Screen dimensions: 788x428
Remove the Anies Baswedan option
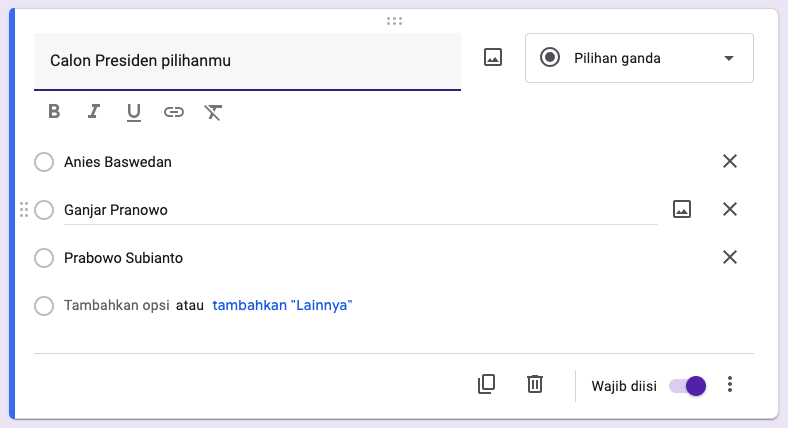coord(730,161)
